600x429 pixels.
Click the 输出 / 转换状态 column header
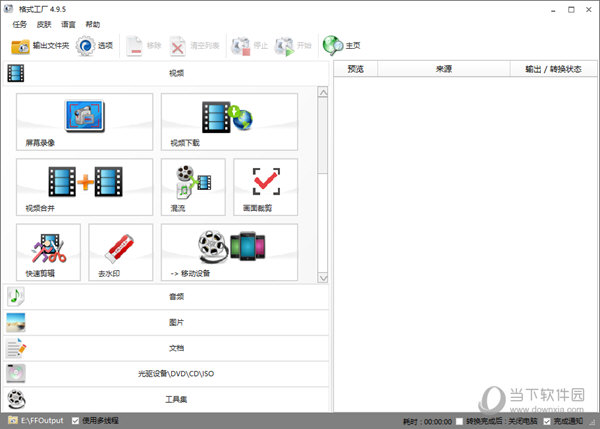pos(553,69)
